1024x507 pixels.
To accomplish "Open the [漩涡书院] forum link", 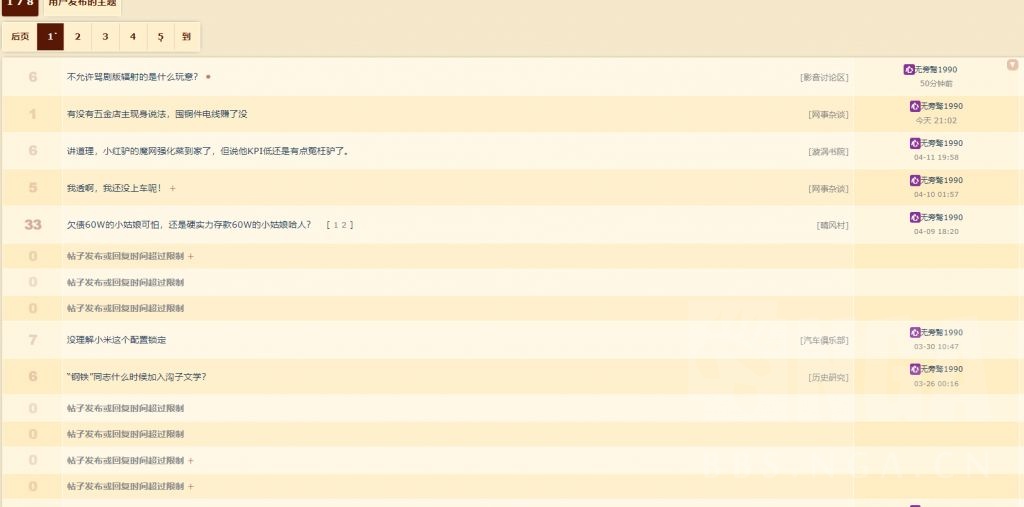I will [829, 152].
